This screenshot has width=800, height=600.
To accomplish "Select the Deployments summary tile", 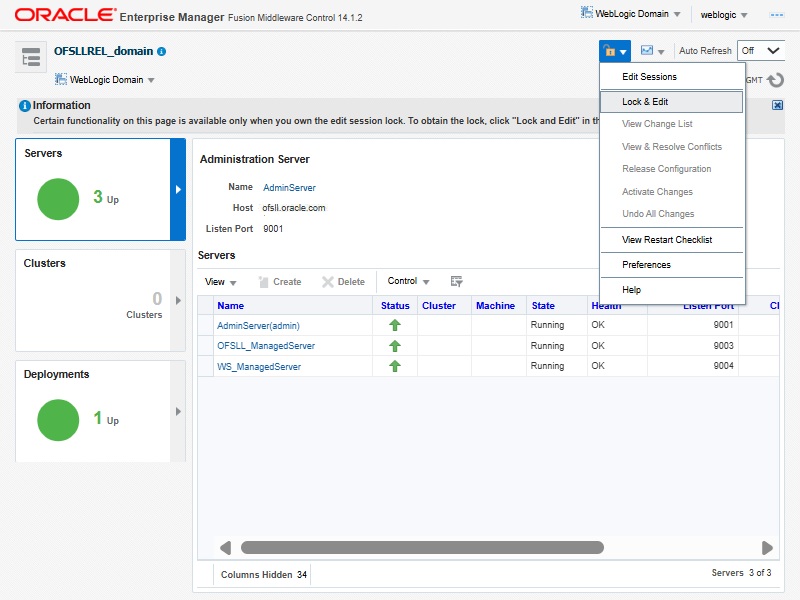I will click(x=94, y=411).
